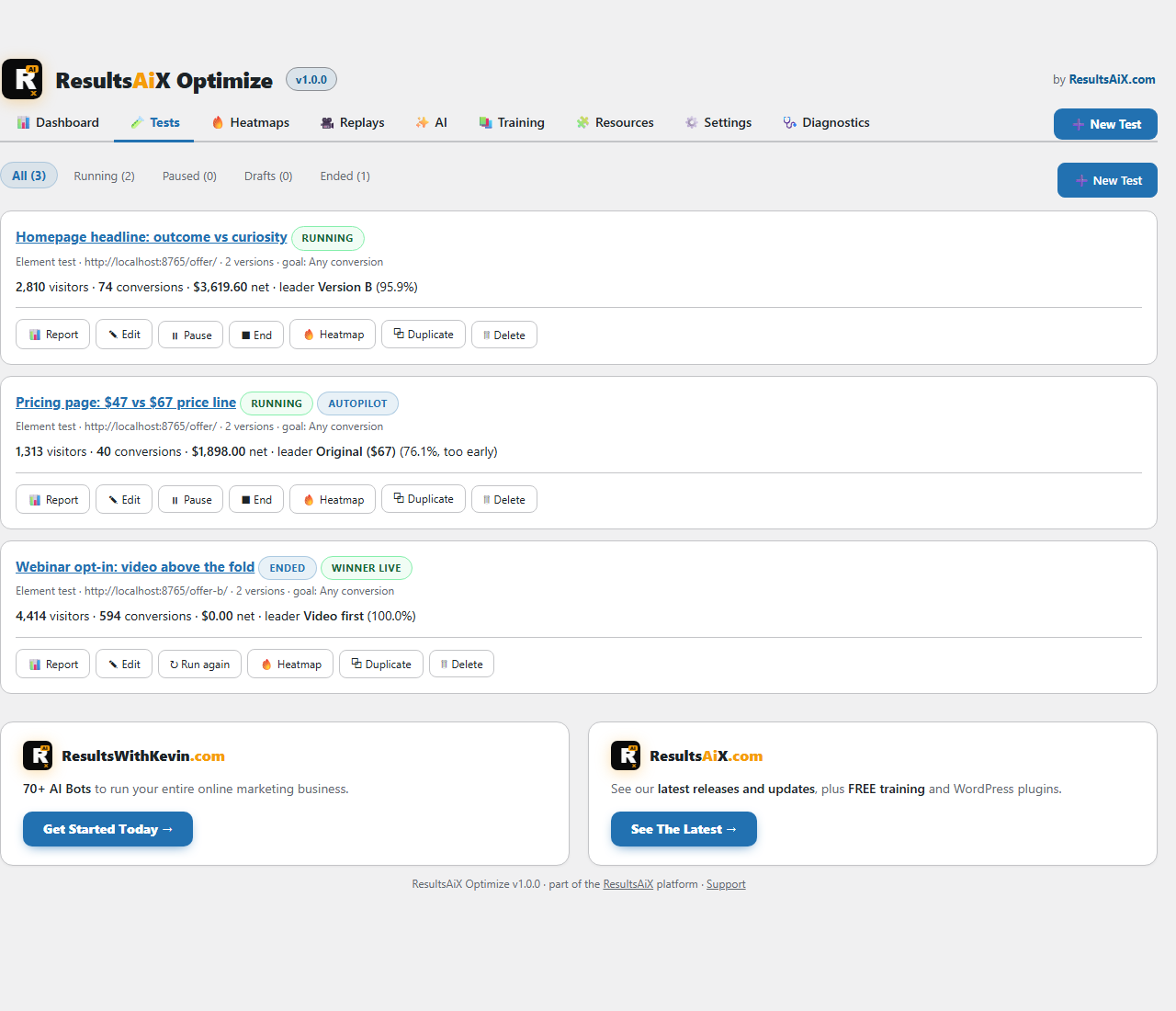1176x1011 pixels.
Task: Open the Heatmap for the Pricing page test
Action: (x=333, y=499)
